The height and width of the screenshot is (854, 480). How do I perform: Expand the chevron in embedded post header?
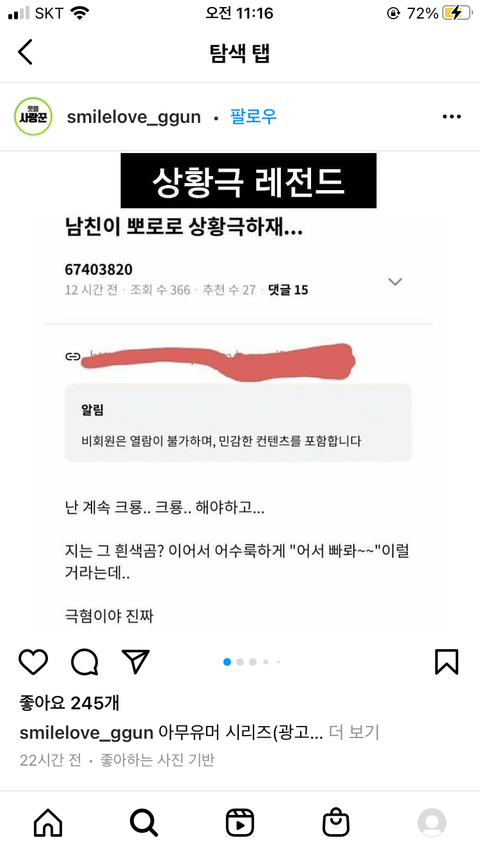click(x=394, y=282)
